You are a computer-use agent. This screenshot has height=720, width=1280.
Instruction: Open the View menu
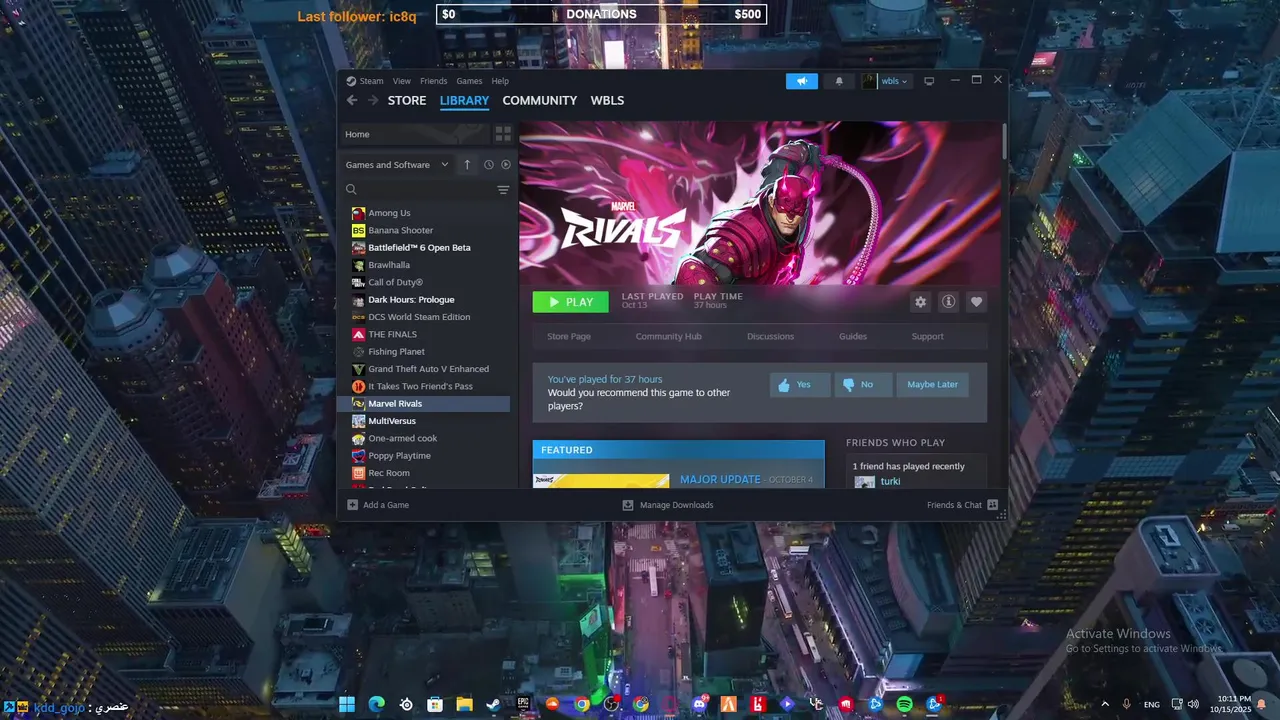pos(402,81)
